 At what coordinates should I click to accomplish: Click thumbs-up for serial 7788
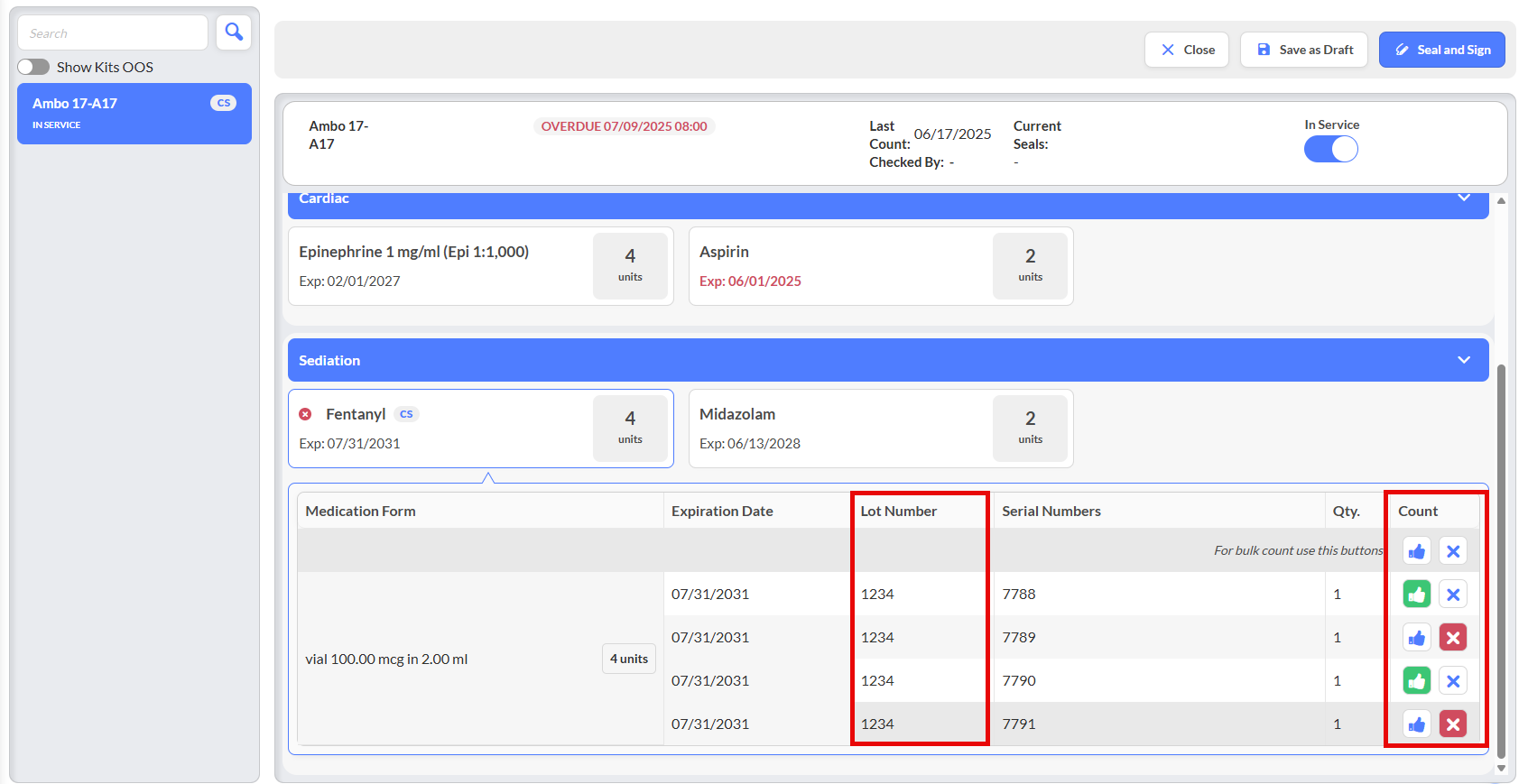(1417, 595)
